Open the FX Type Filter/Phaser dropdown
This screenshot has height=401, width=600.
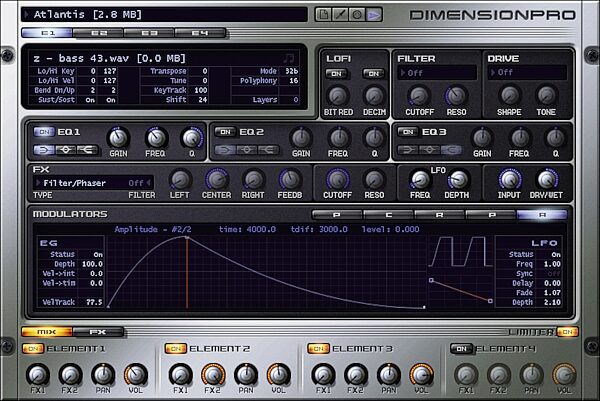[x=80, y=183]
